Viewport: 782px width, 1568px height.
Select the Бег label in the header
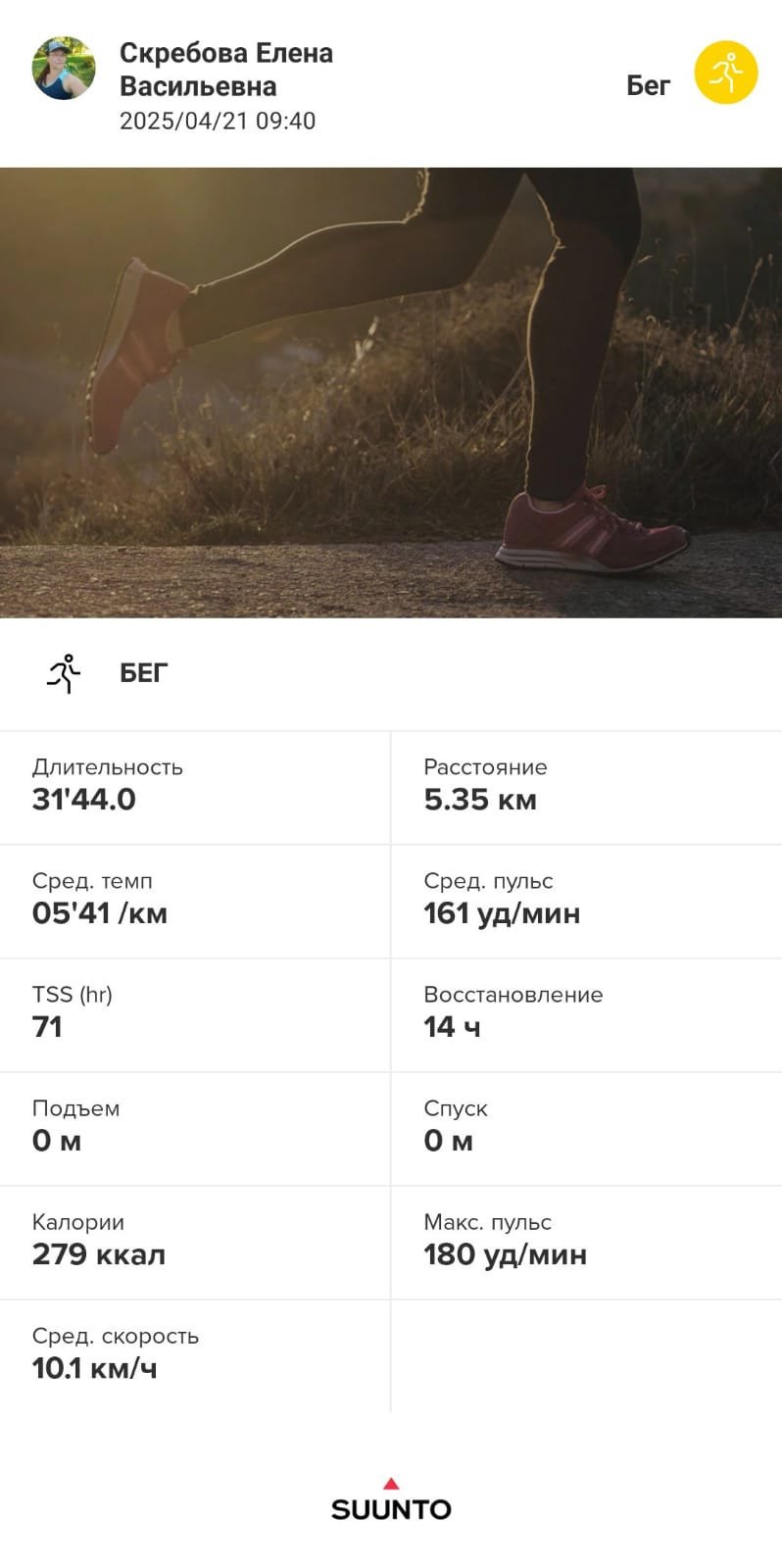point(648,86)
